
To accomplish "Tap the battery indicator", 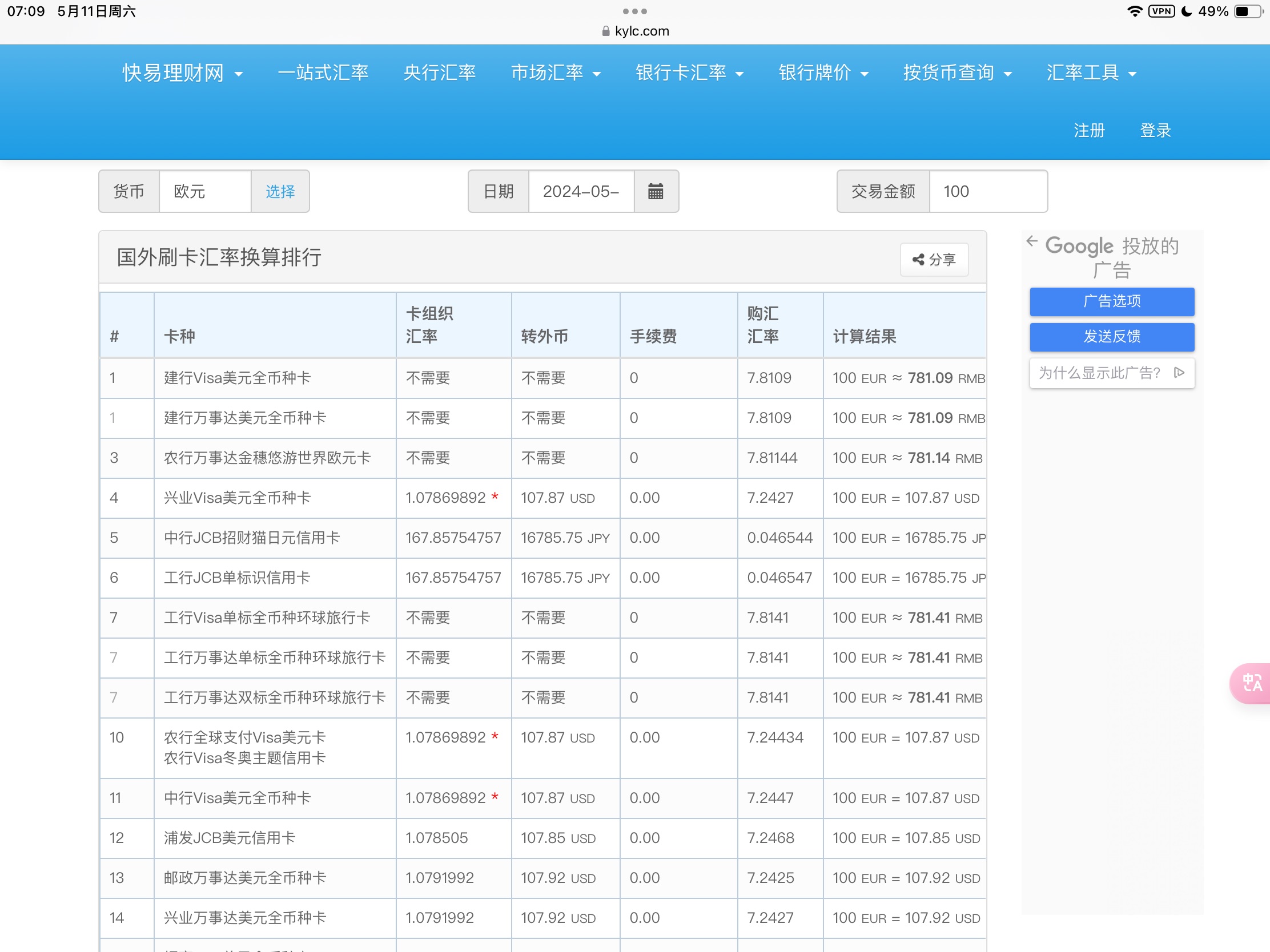I will point(1247,11).
